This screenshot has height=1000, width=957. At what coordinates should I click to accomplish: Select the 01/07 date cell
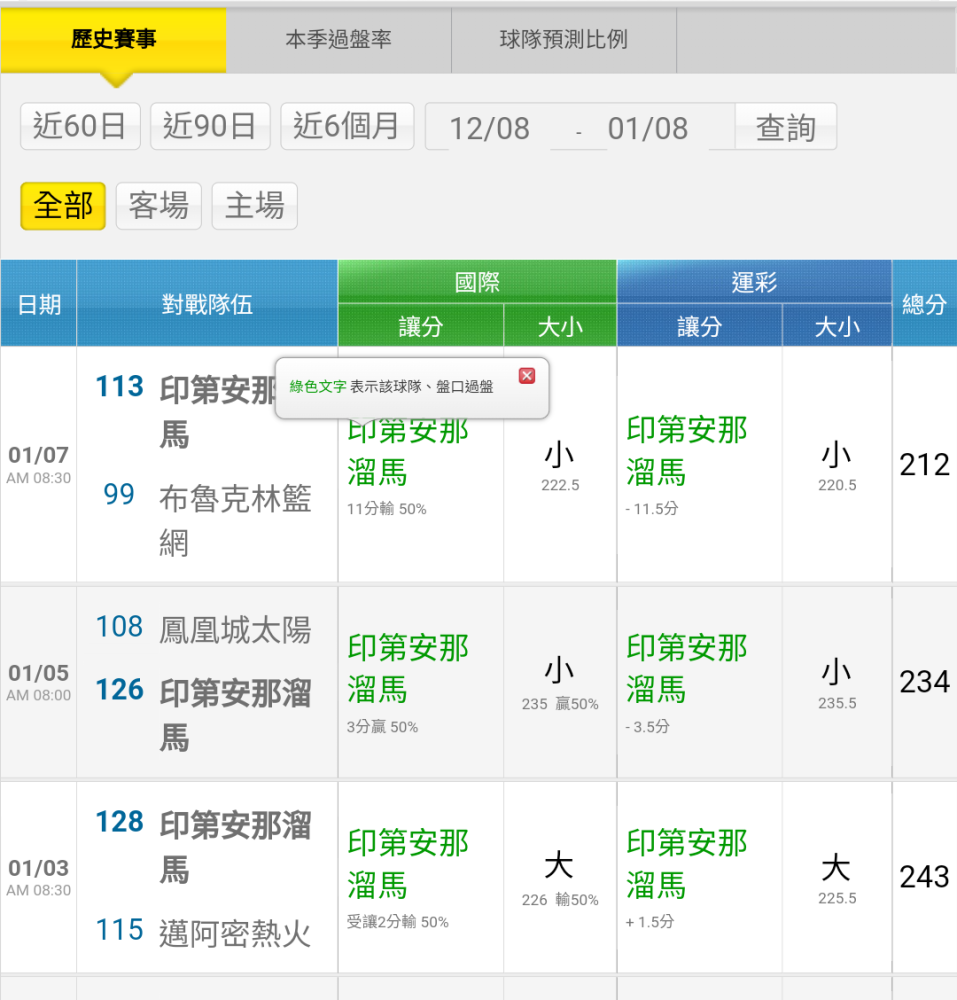coord(39,464)
